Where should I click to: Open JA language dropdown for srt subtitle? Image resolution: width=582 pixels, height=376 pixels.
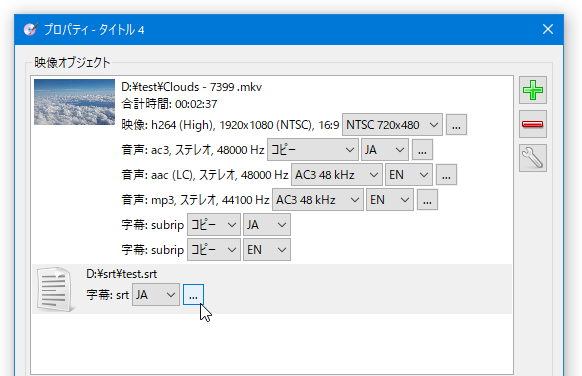pyautogui.click(x=156, y=295)
